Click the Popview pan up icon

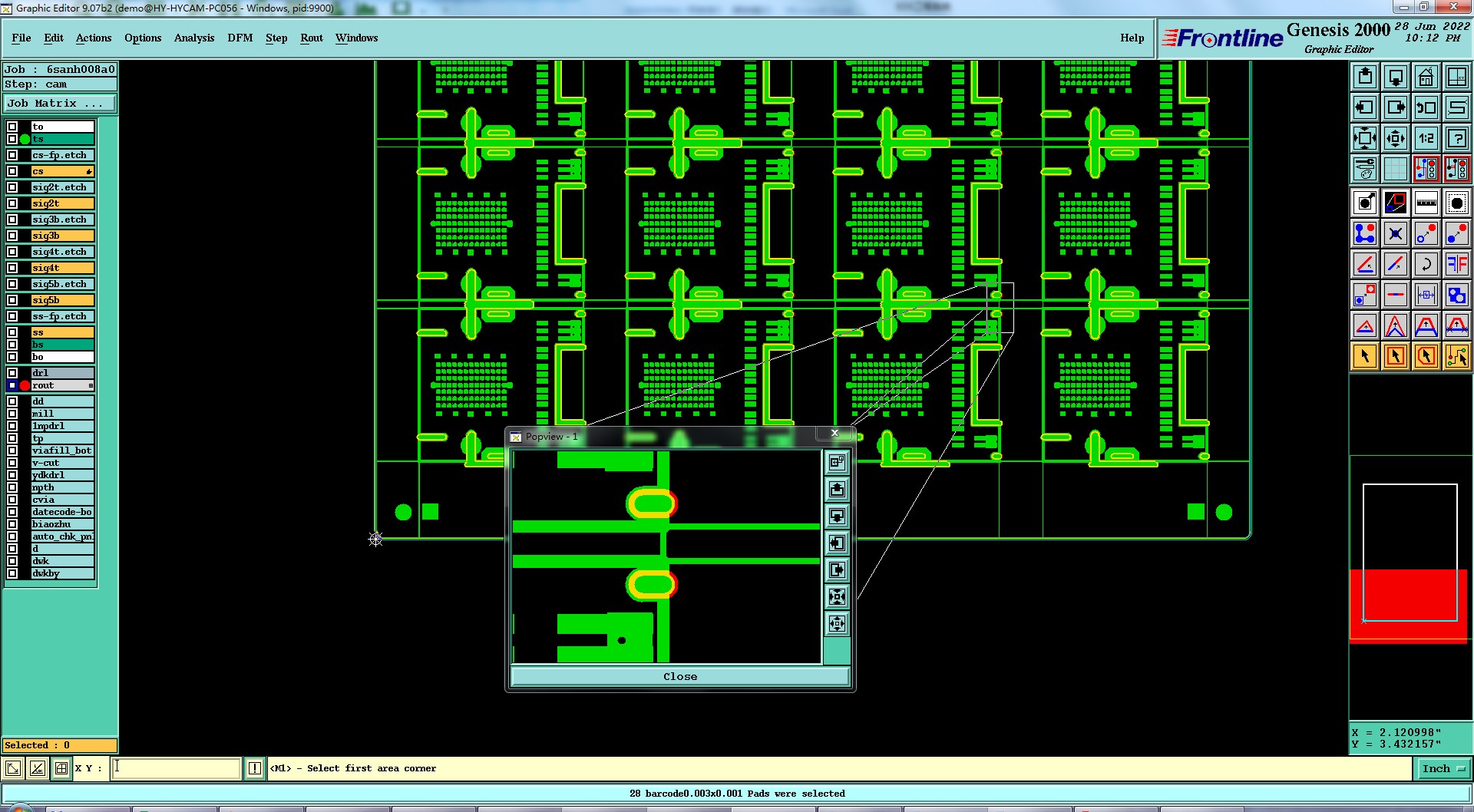click(x=837, y=489)
